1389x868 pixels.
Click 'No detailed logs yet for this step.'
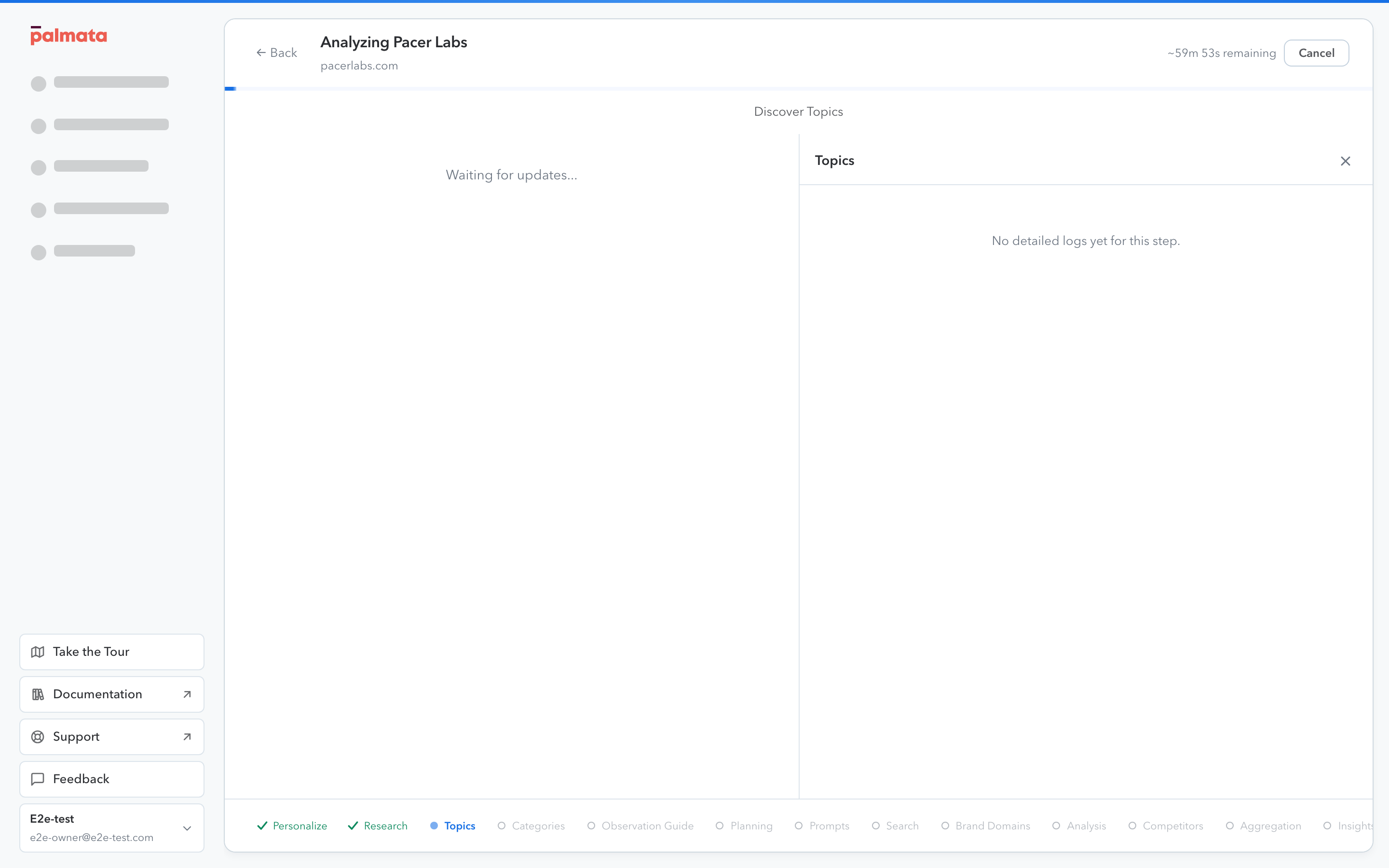pyautogui.click(x=1085, y=241)
